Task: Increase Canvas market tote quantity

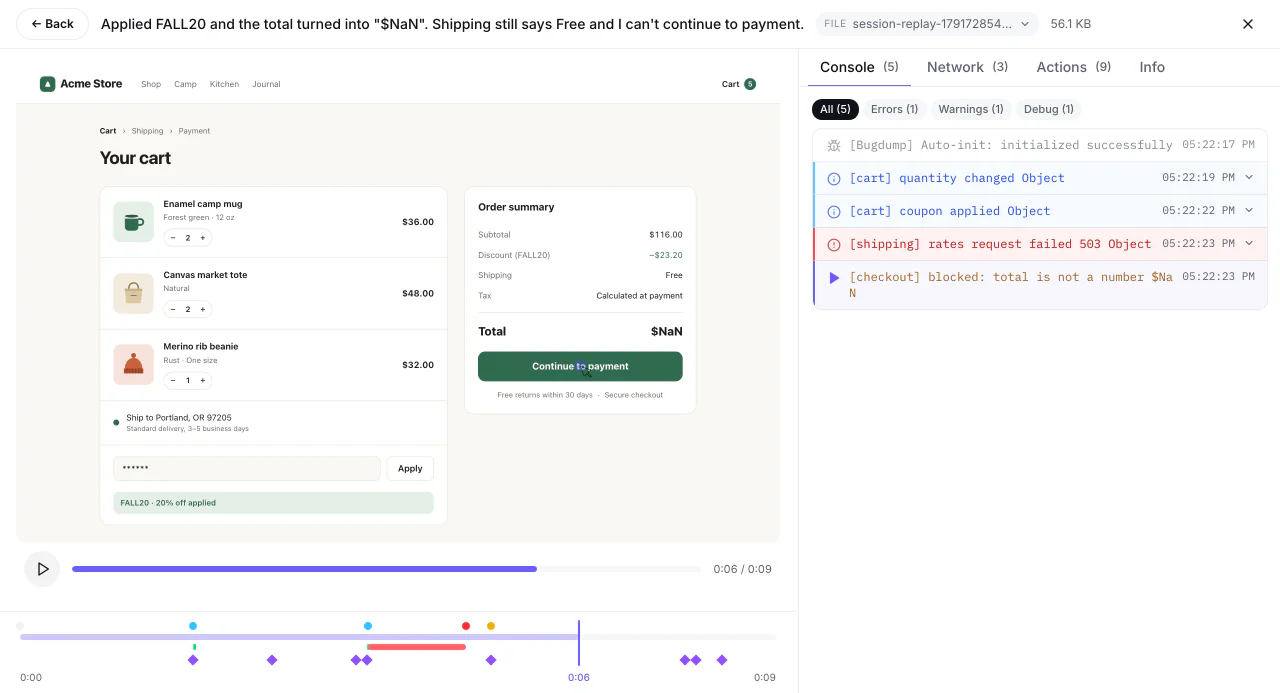Action: click(x=203, y=309)
